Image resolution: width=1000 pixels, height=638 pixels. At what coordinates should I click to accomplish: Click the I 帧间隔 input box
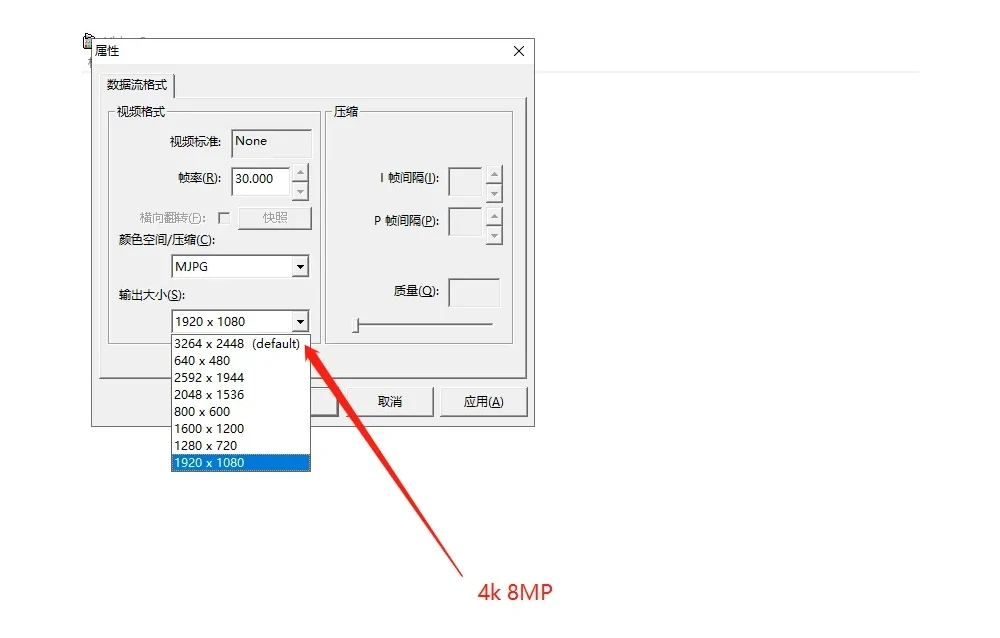465,182
